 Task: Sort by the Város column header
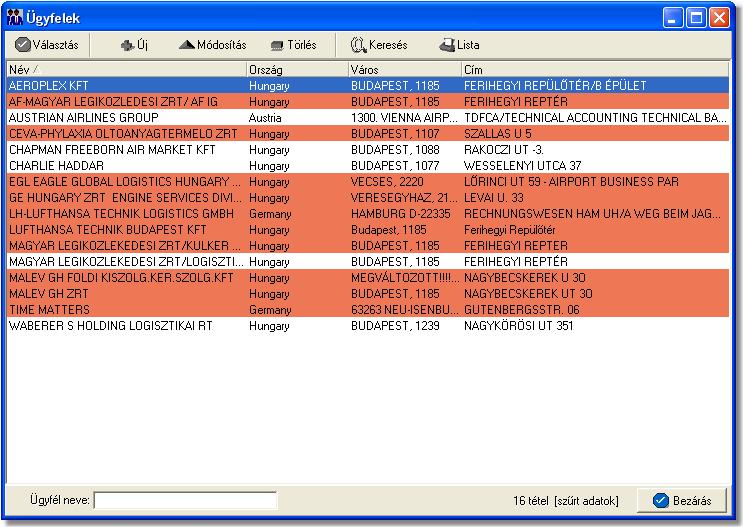[x=405, y=70]
